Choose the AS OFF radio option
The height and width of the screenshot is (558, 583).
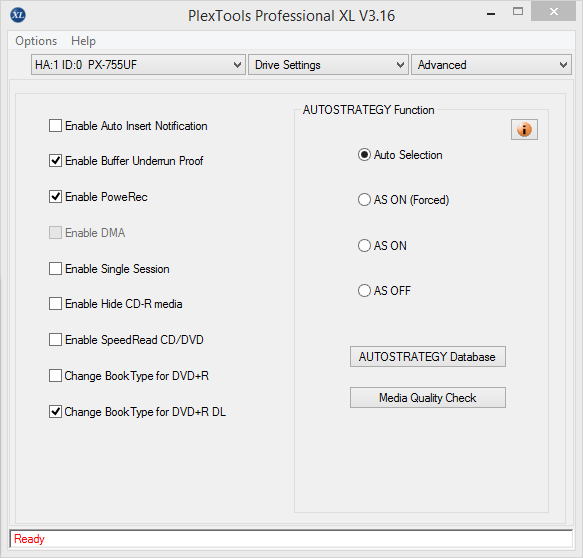(x=364, y=290)
